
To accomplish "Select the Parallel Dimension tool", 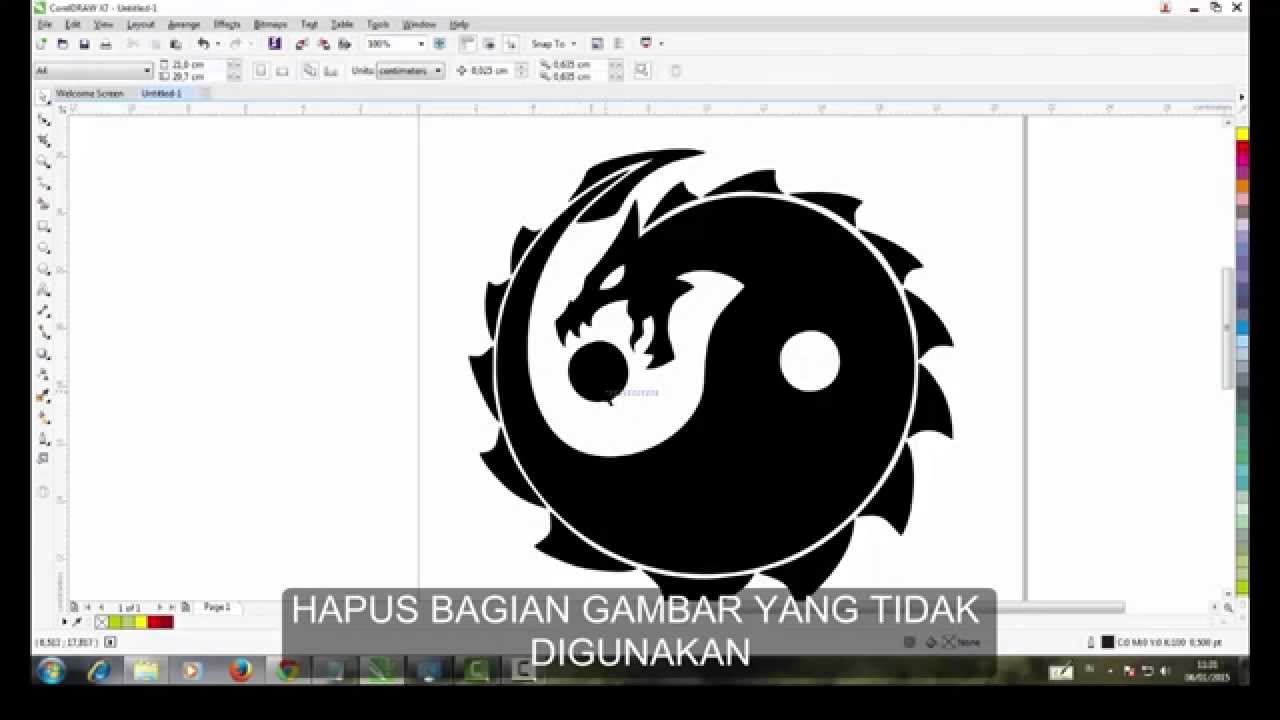I will click(44, 311).
